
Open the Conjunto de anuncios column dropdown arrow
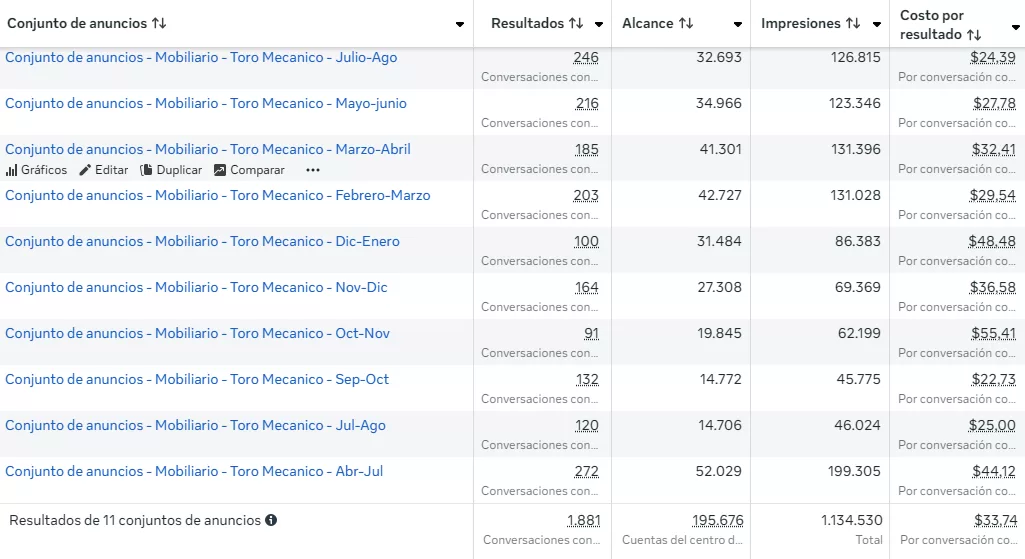460,24
